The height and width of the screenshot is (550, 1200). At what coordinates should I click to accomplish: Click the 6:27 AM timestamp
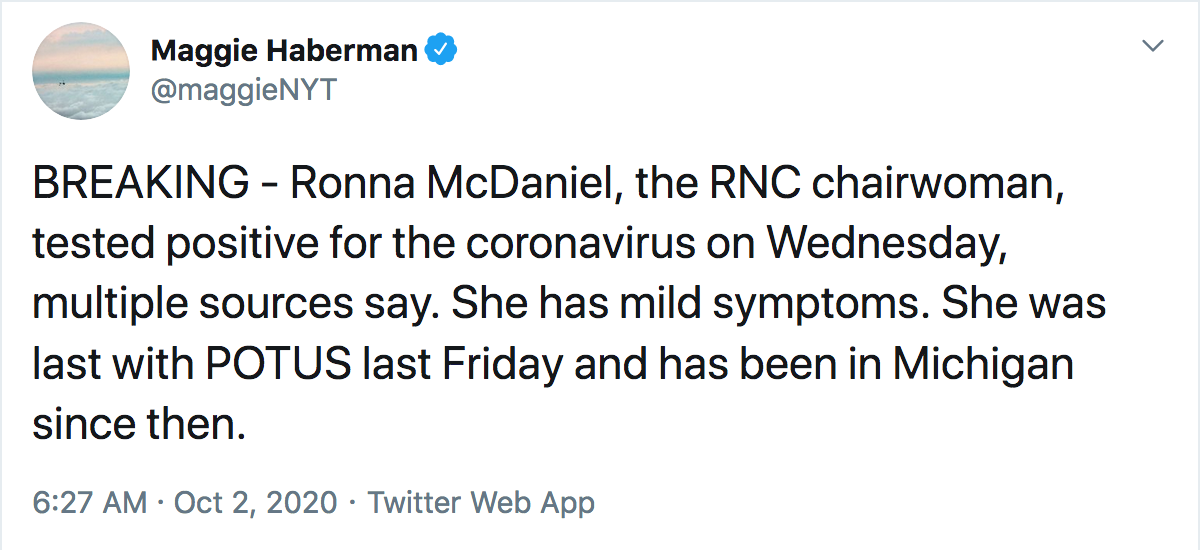point(90,502)
